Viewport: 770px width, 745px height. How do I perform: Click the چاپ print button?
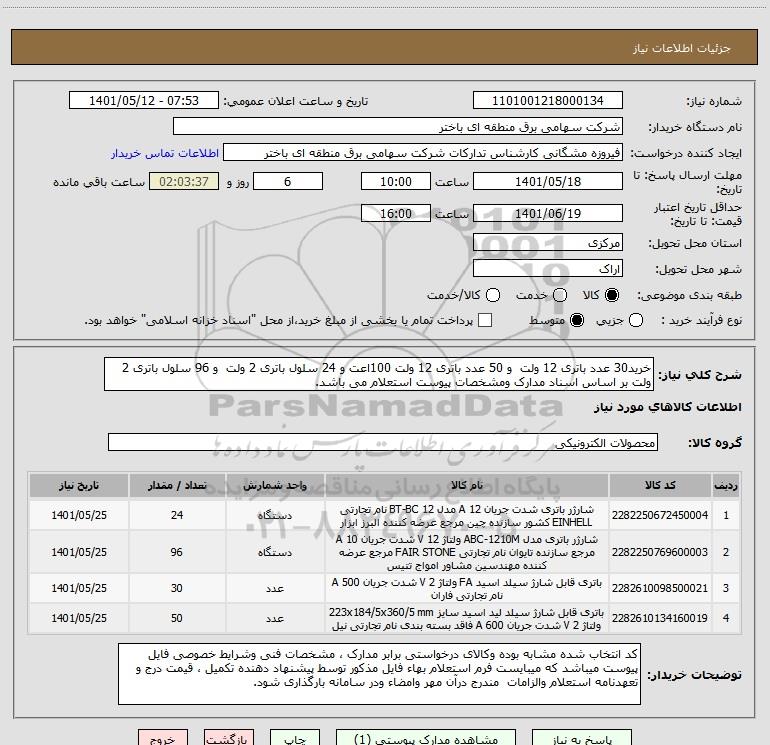(295, 738)
